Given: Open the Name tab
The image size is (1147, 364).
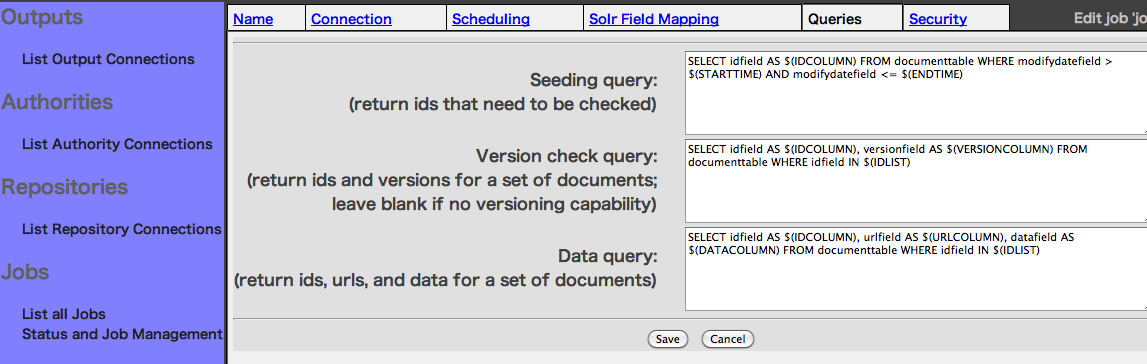Looking at the screenshot, I should click(x=253, y=19).
